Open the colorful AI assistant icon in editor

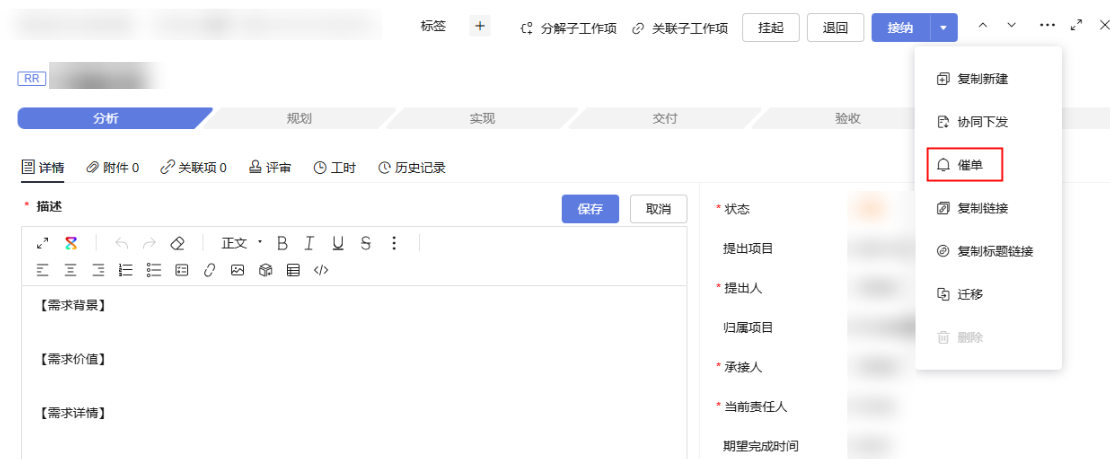coord(71,244)
